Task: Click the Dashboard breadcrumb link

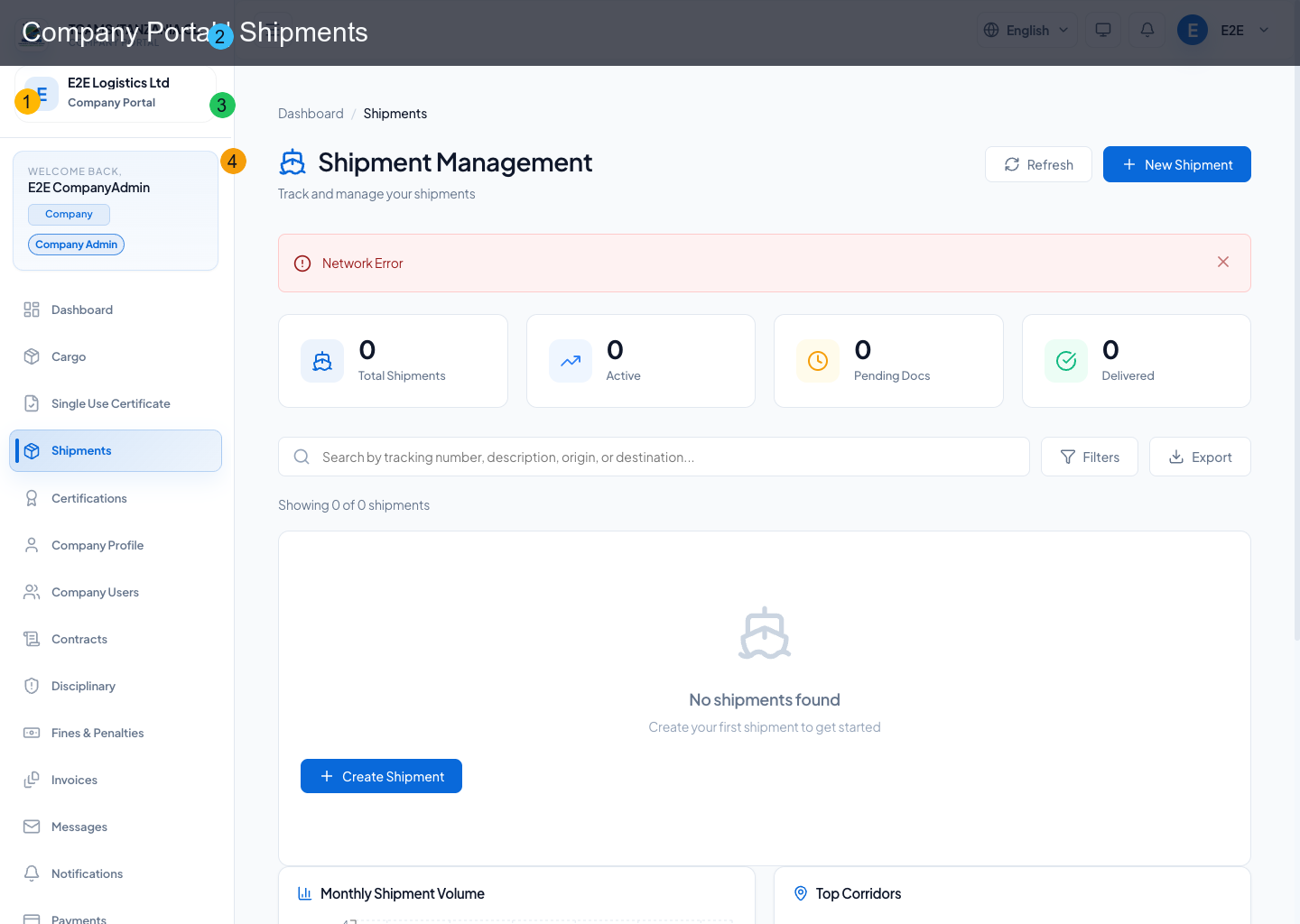Action: 311,114
